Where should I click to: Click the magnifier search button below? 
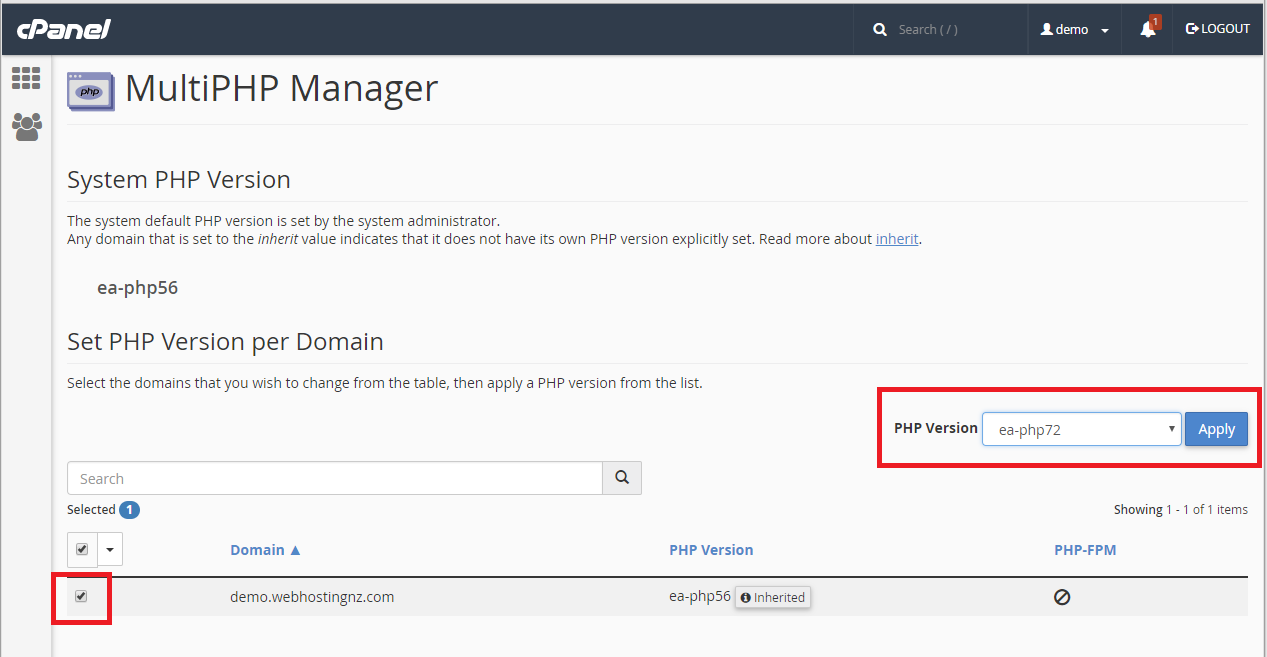(x=621, y=478)
